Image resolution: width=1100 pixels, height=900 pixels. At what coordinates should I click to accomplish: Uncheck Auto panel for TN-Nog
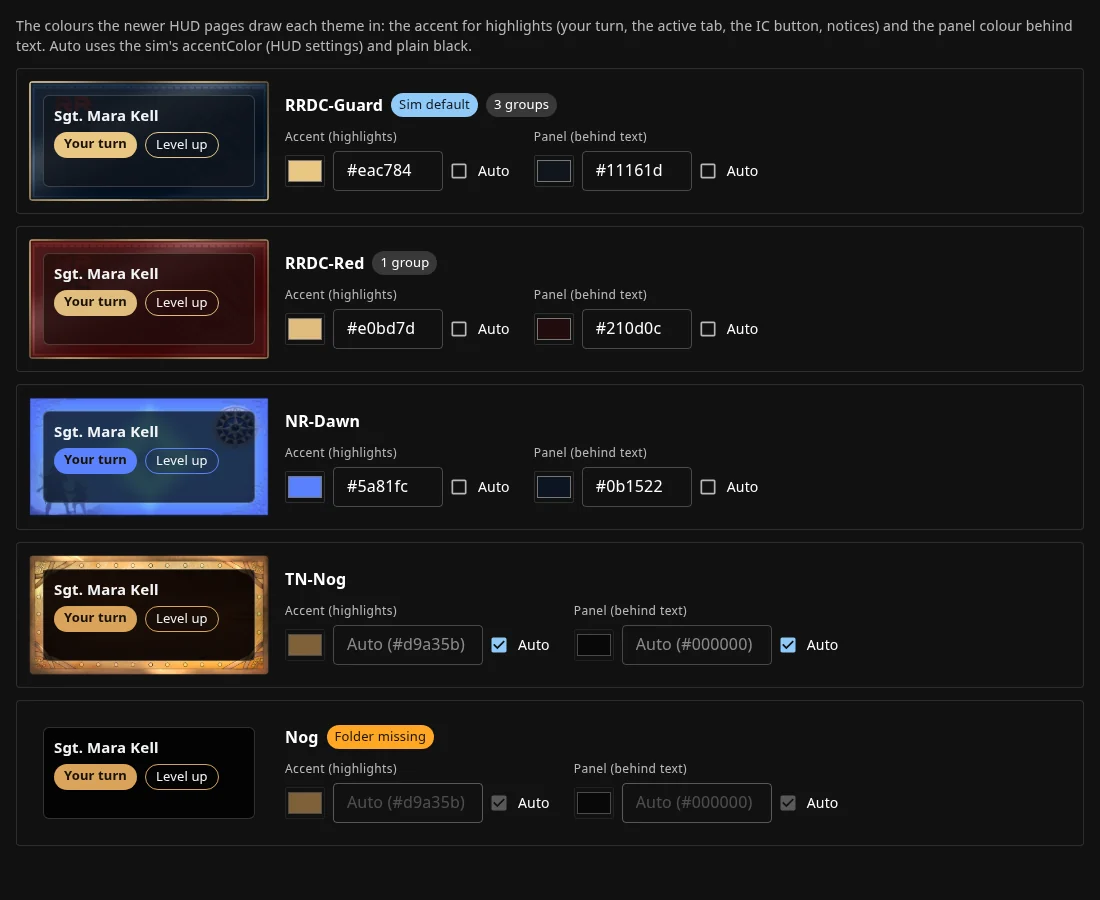(788, 645)
